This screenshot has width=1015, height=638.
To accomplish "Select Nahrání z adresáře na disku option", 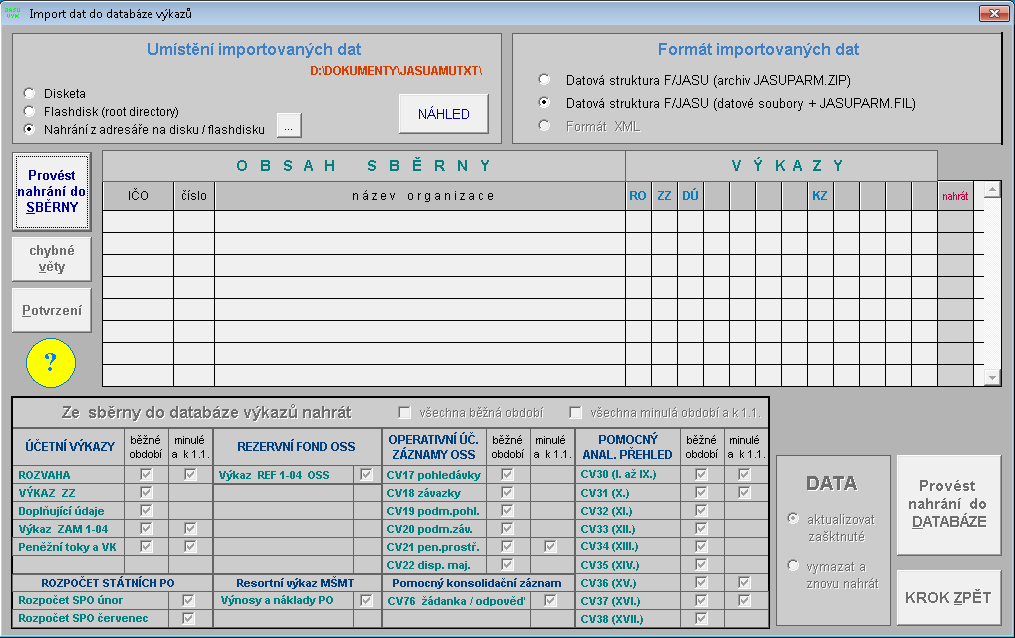I will pos(29,129).
